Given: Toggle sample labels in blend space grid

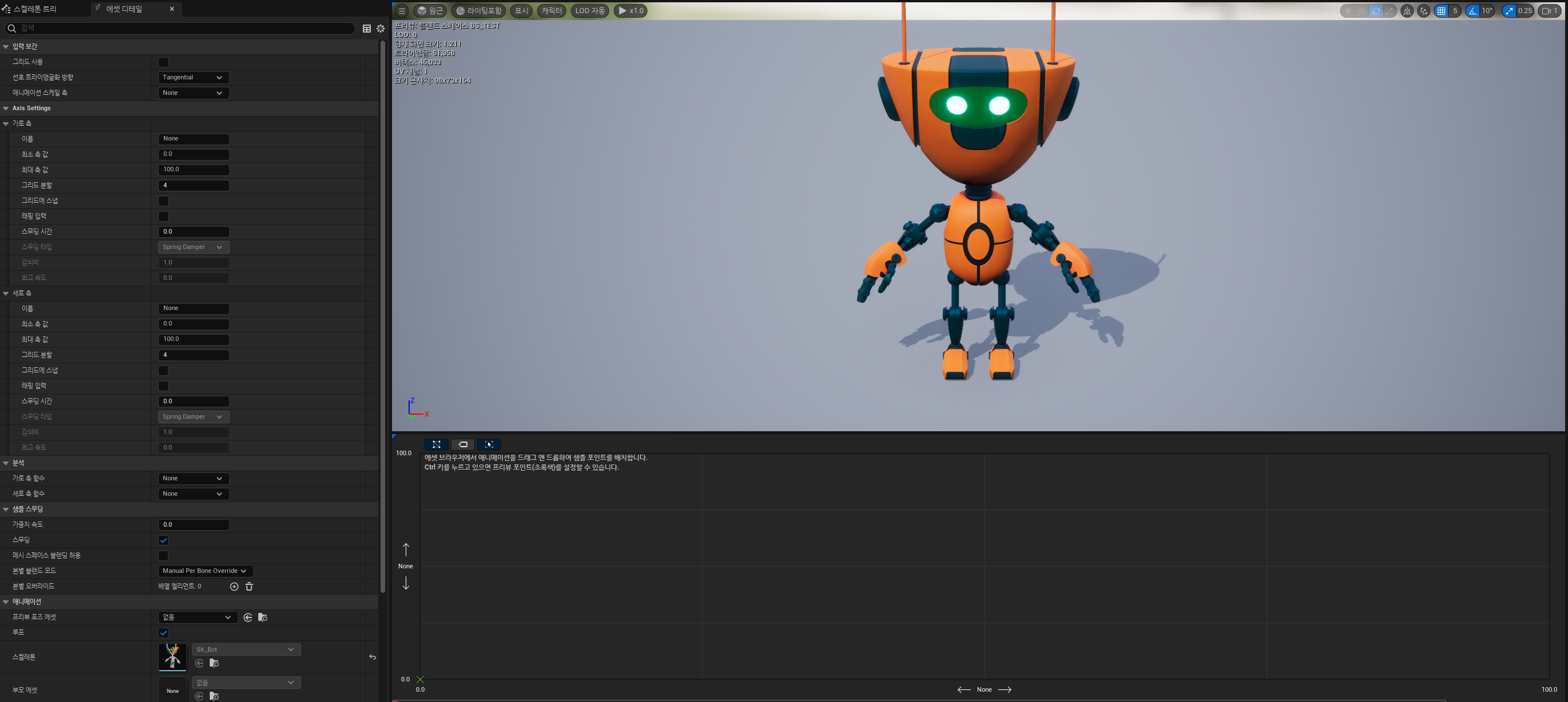Looking at the screenshot, I should point(463,444).
